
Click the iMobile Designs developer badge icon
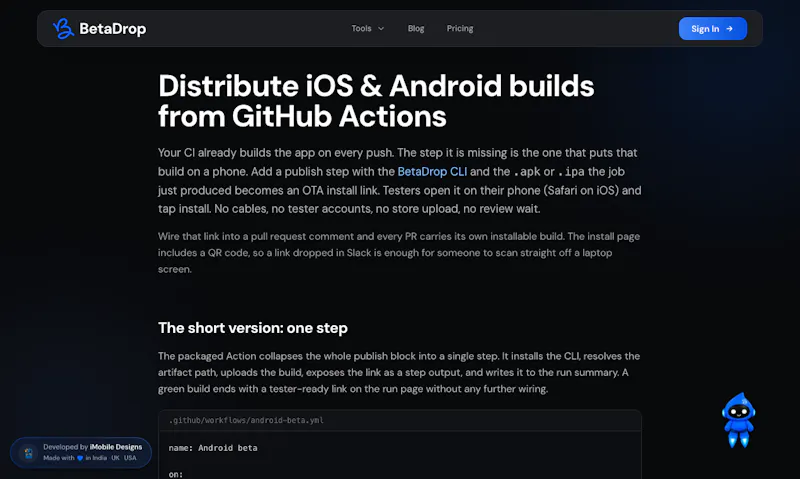pos(29,452)
